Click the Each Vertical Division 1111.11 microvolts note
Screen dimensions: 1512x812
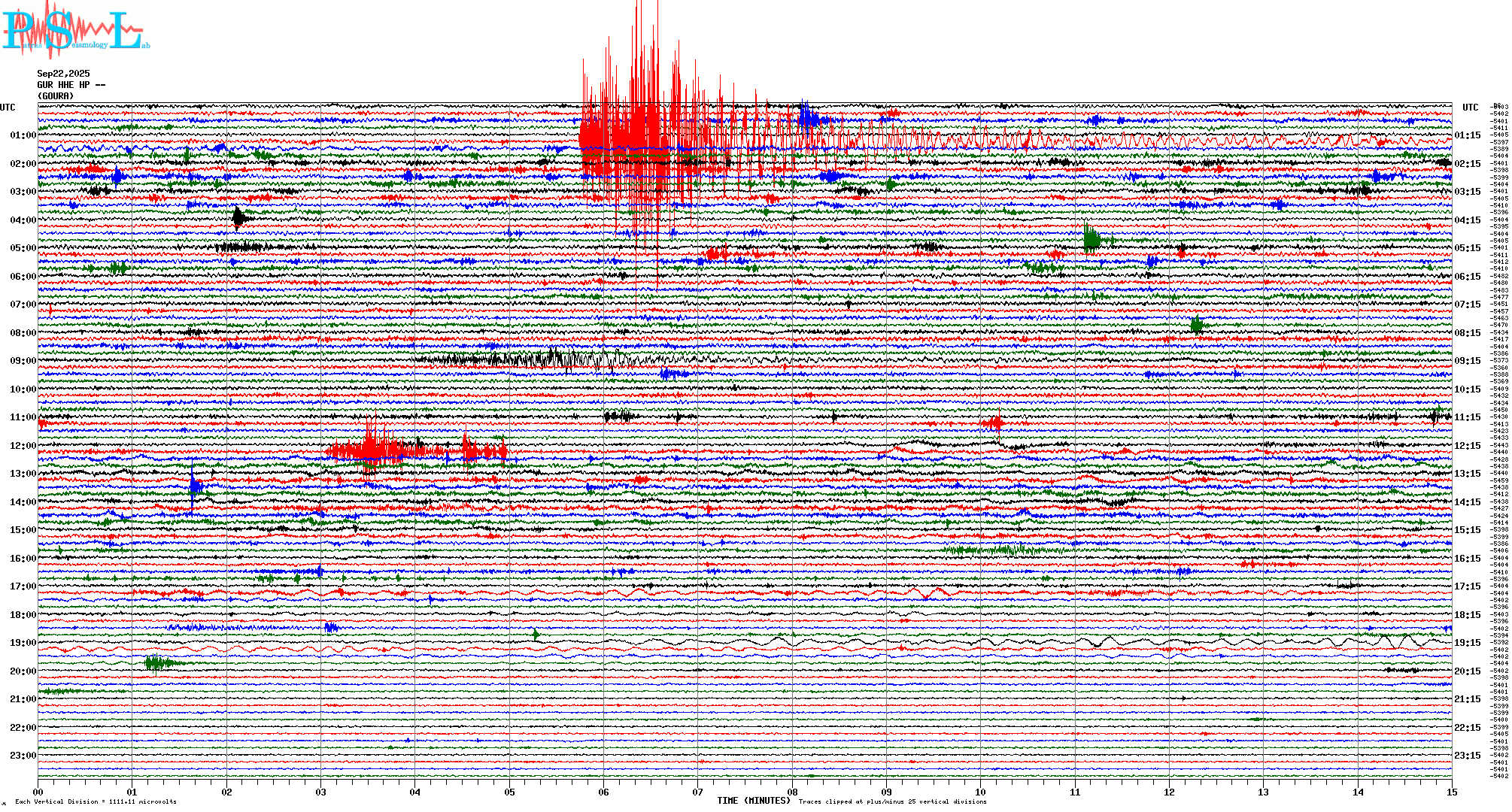tap(96, 802)
